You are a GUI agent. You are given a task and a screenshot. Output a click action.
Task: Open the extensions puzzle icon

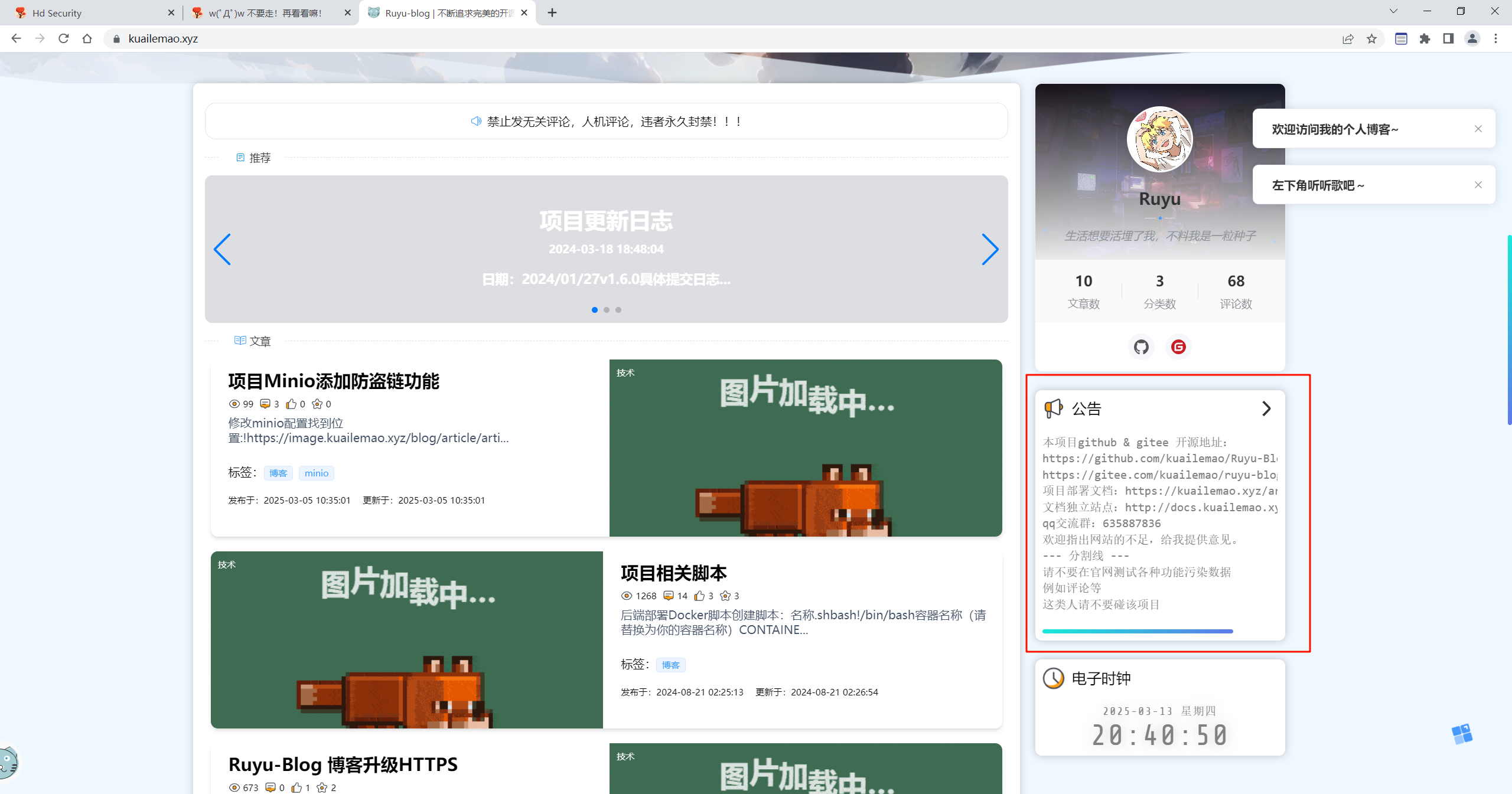pyautogui.click(x=1425, y=38)
